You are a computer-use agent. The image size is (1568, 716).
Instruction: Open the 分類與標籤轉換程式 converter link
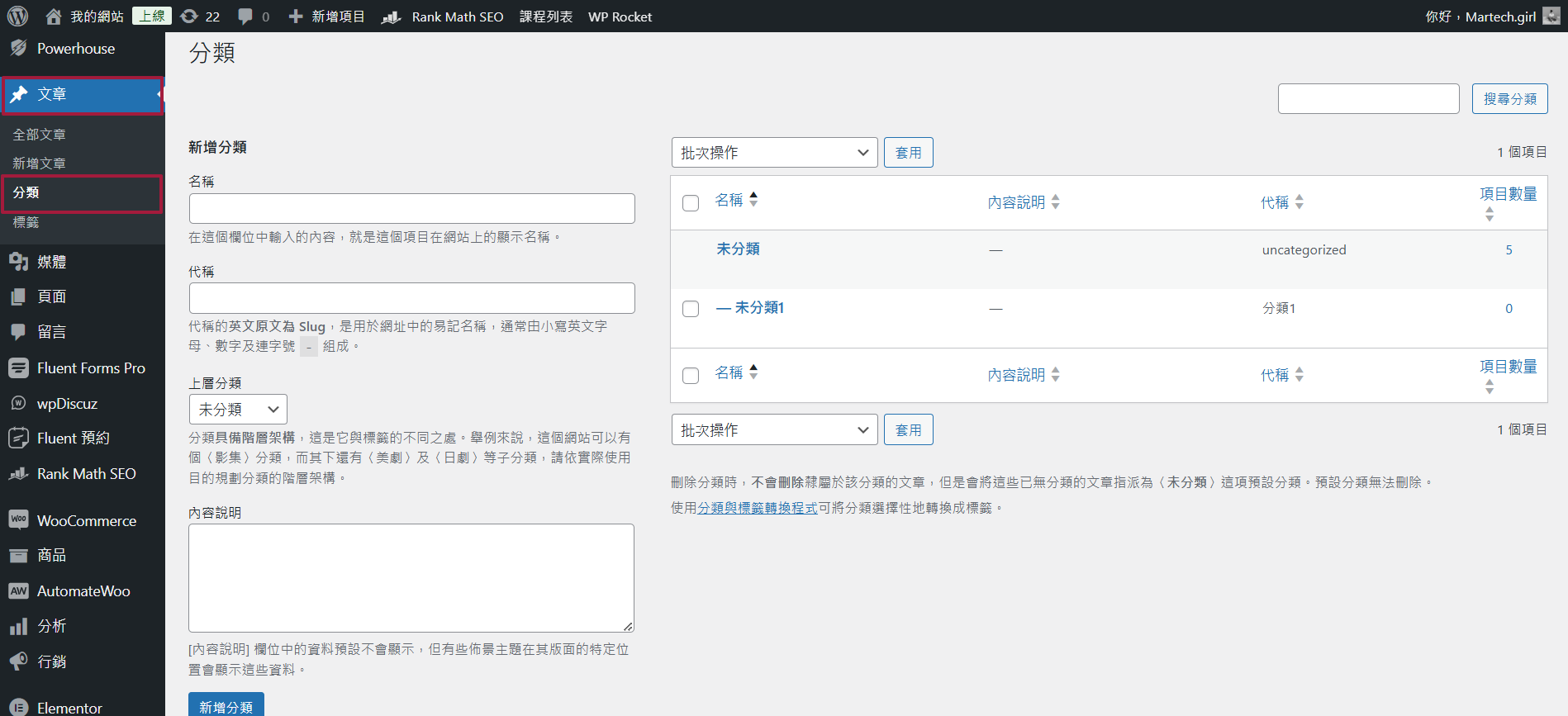coord(758,508)
